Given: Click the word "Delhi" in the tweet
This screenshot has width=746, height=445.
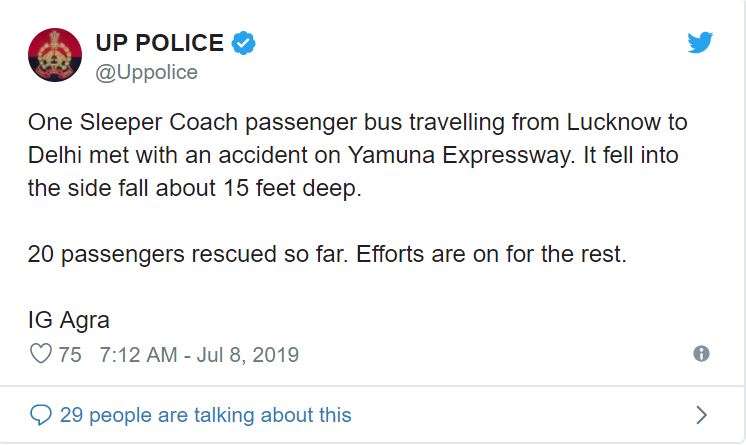Looking at the screenshot, I should pyautogui.click(x=55, y=155).
